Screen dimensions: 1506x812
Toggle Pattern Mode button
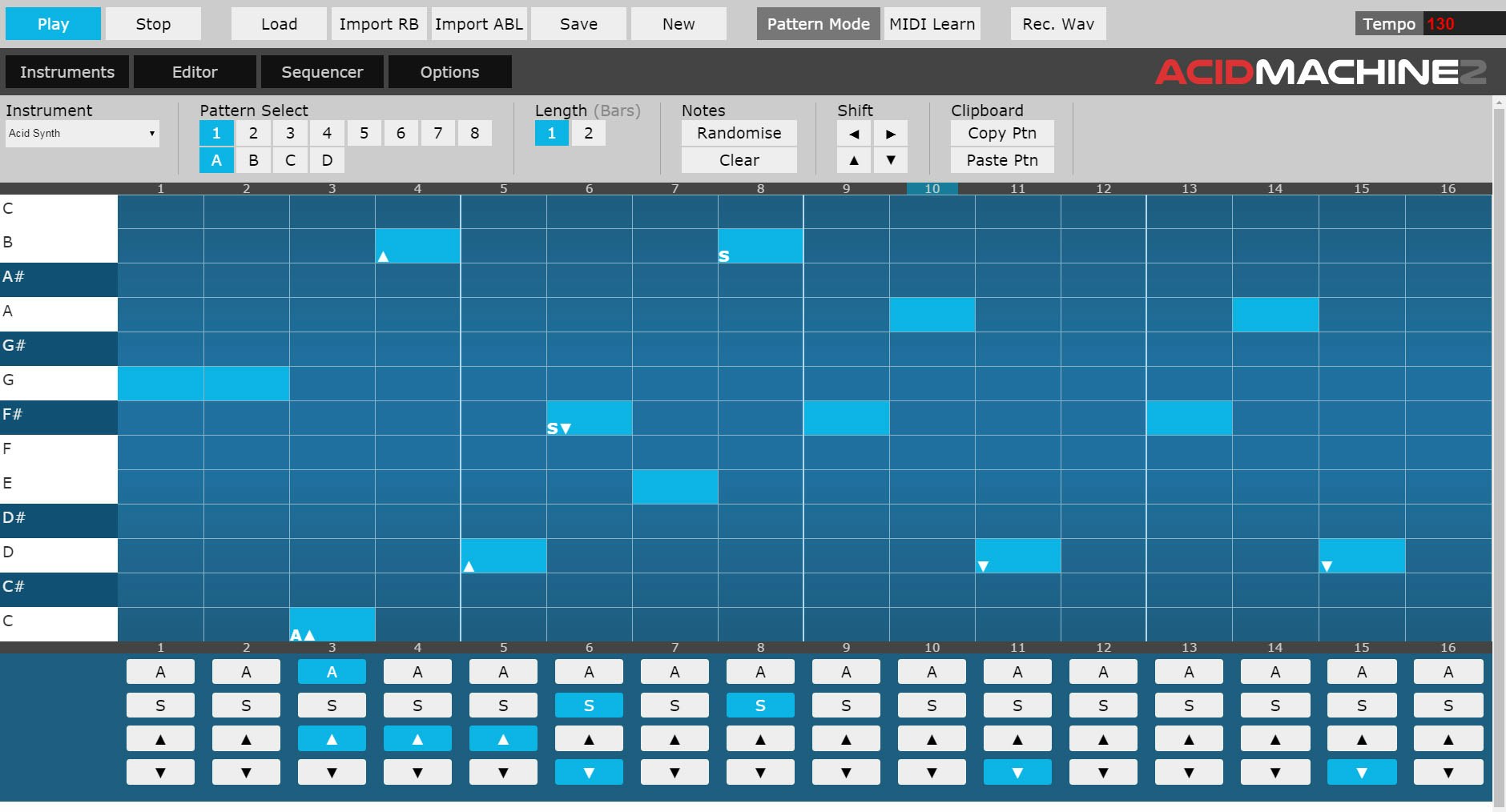(x=818, y=24)
